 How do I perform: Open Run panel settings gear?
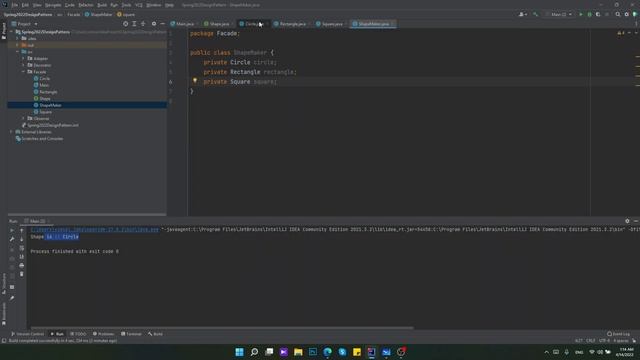point(627,221)
